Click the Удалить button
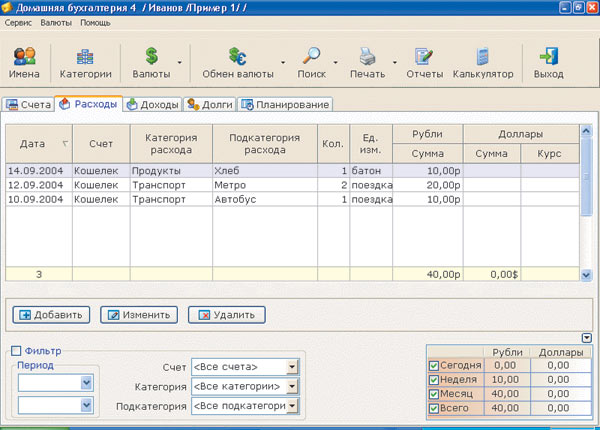Image resolution: width=600 pixels, height=430 pixels. point(227,315)
